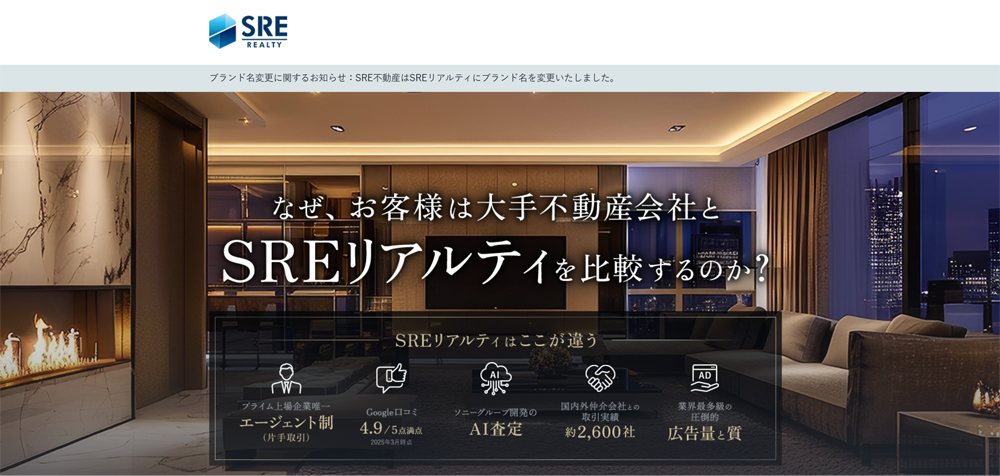Click the 'SREリアルティはここが違う' heading
Image resolution: width=1000 pixels, height=476 pixels.
(496, 341)
